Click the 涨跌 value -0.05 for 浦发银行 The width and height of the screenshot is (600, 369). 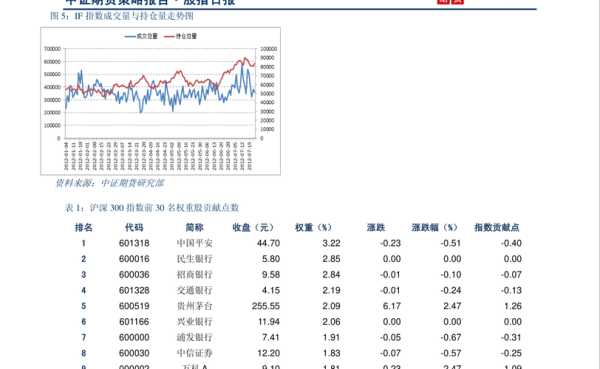[390, 338]
